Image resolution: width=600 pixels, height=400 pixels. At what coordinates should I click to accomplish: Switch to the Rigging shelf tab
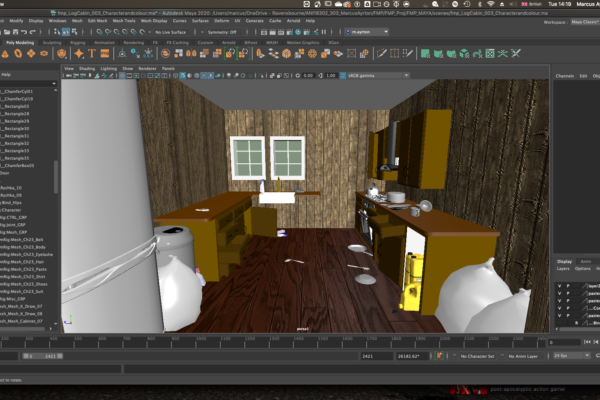tap(78, 42)
